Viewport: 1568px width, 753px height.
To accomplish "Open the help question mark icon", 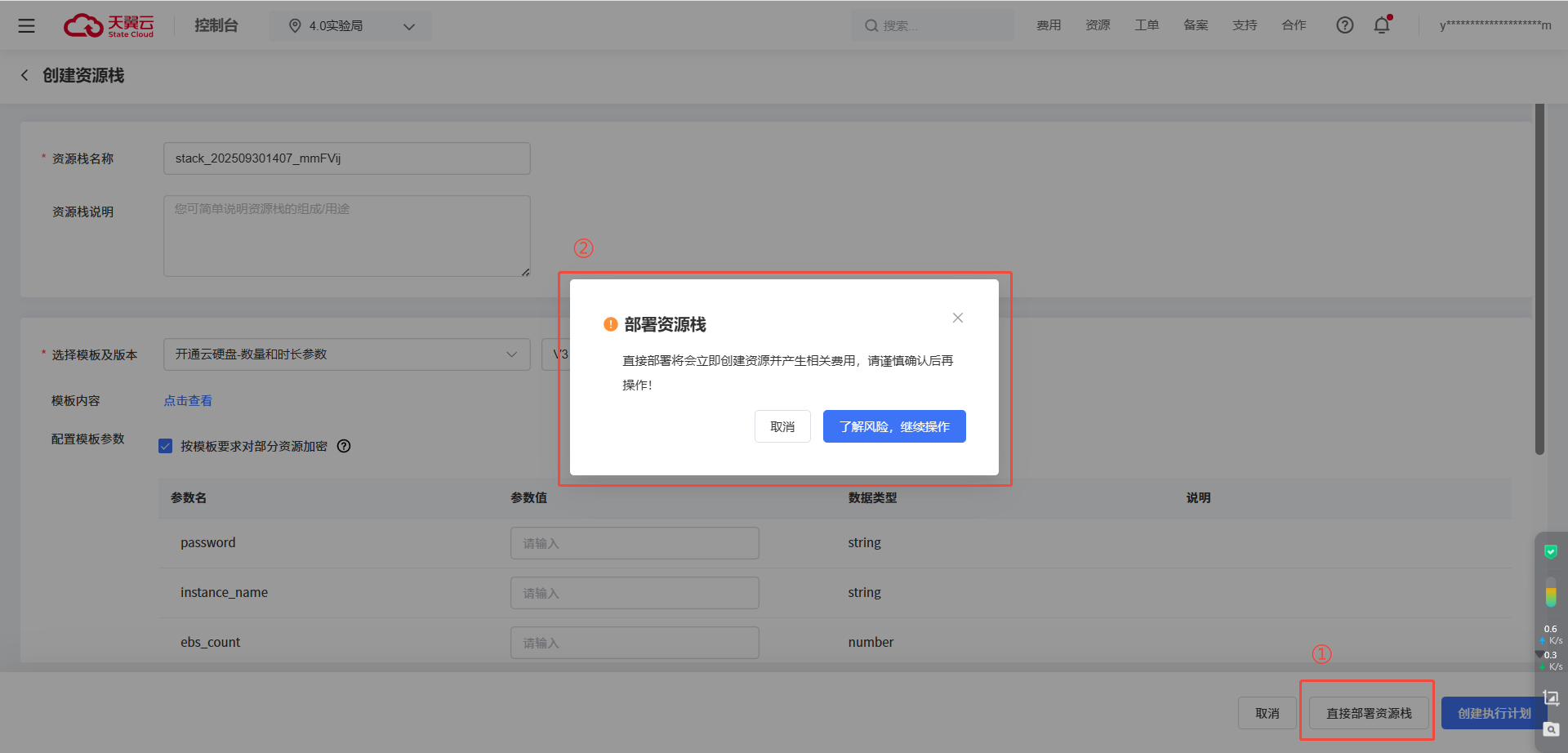I will (x=1344, y=25).
